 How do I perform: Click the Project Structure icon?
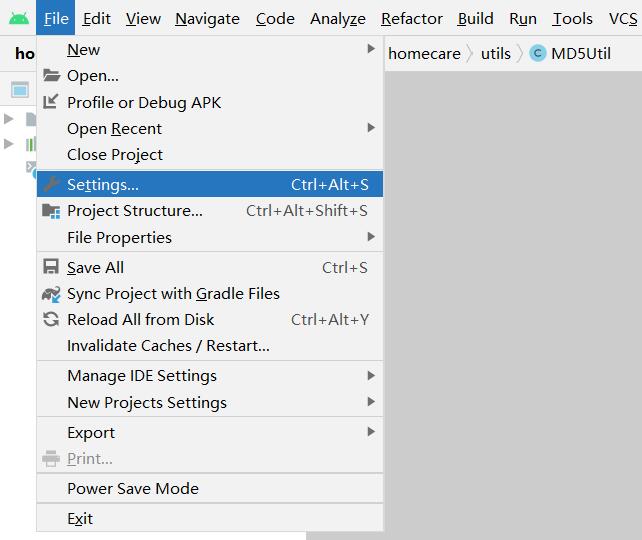click(51, 211)
